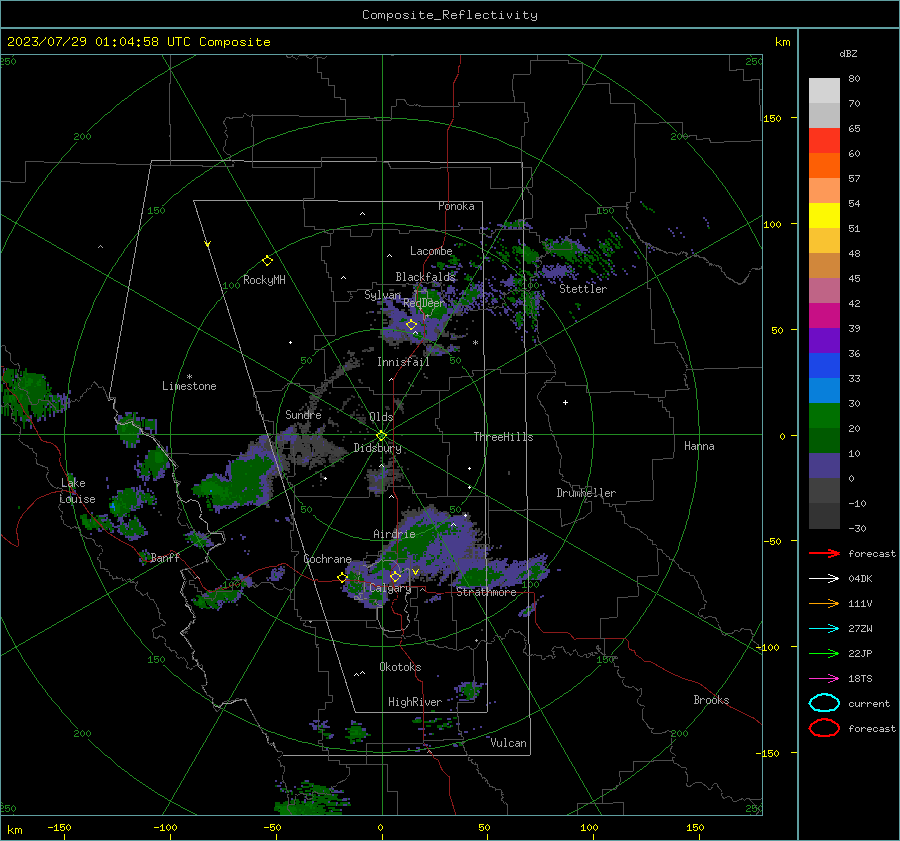Select the bright yellow 51 dBZ swatch
This screenshot has height=841, width=900.
pyautogui.click(x=824, y=216)
